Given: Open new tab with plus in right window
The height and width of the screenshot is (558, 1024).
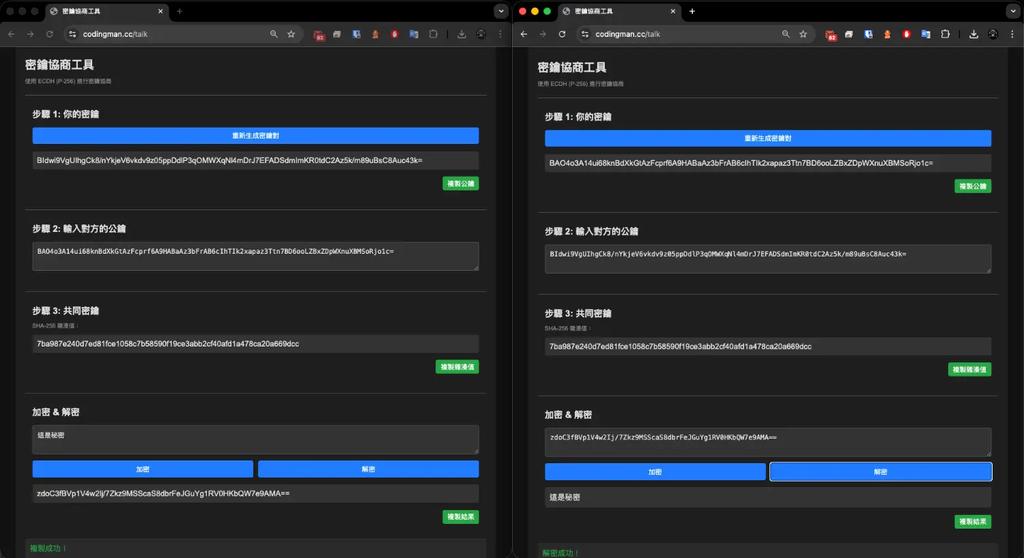Looking at the screenshot, I should (x=692, y=11).
